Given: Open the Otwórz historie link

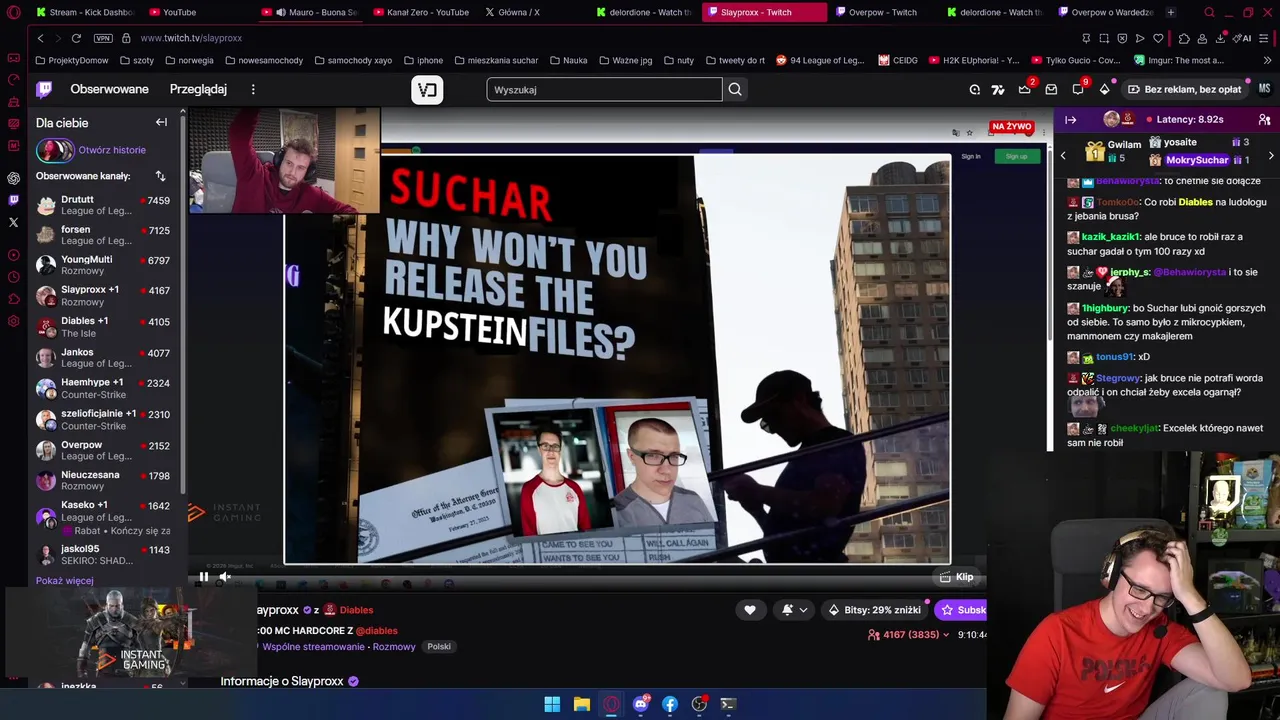Looking at the screenshot, I should [x=112, y=150].
